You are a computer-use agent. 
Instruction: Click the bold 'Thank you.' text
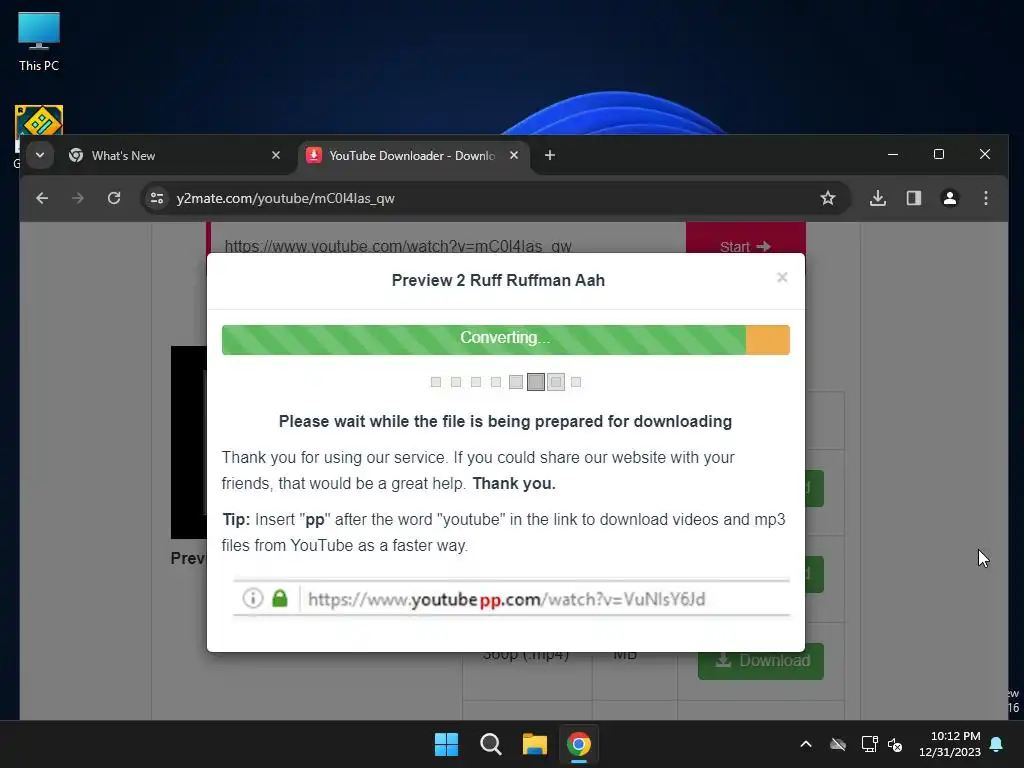point(514,484)
